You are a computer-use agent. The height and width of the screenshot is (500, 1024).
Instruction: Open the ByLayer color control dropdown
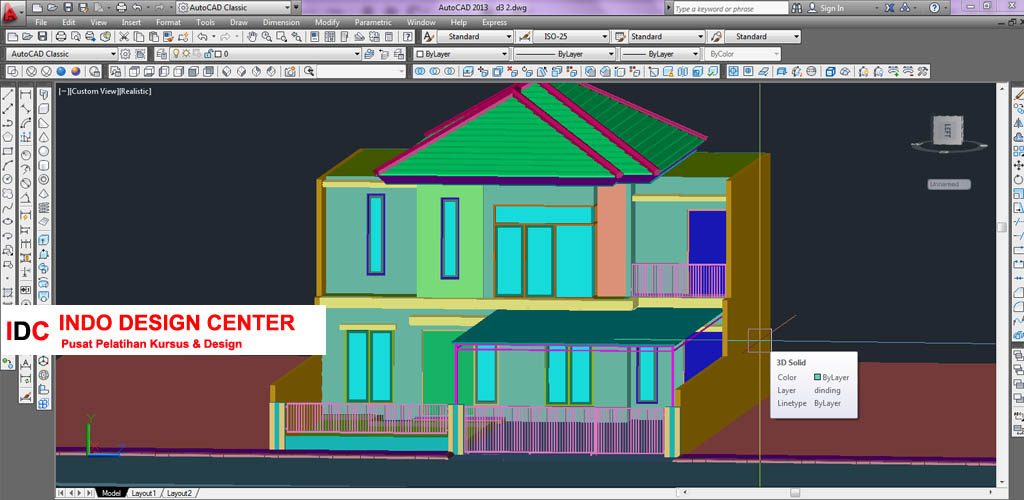click(x=461, y=54)
